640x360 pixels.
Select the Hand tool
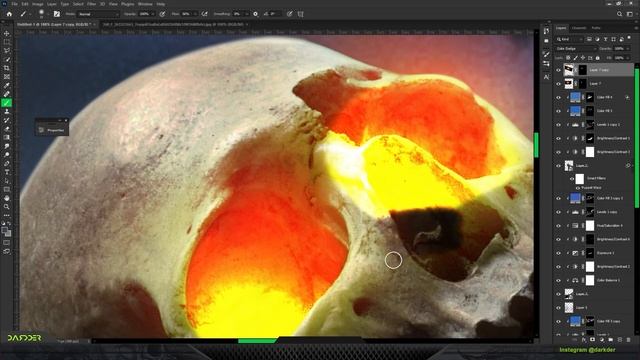point(7,198)
